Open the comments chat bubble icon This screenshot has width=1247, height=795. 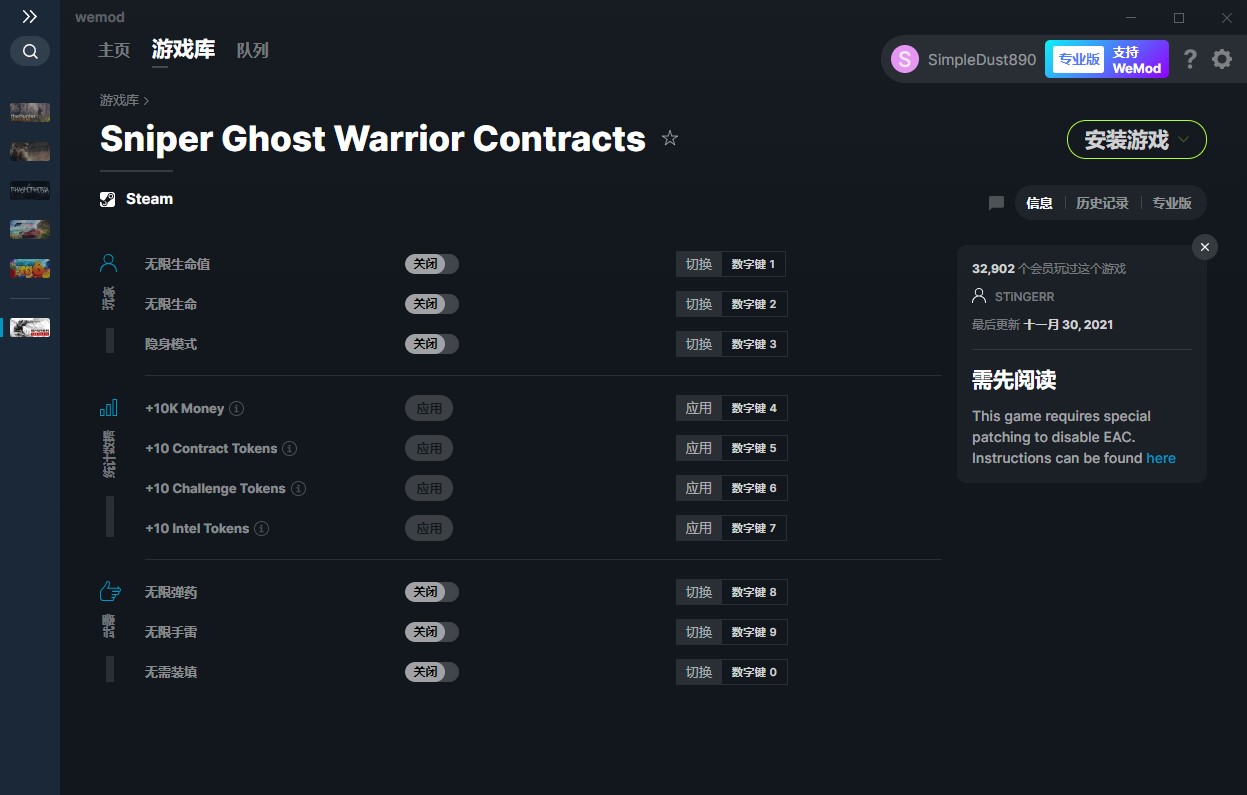[996, 203]
